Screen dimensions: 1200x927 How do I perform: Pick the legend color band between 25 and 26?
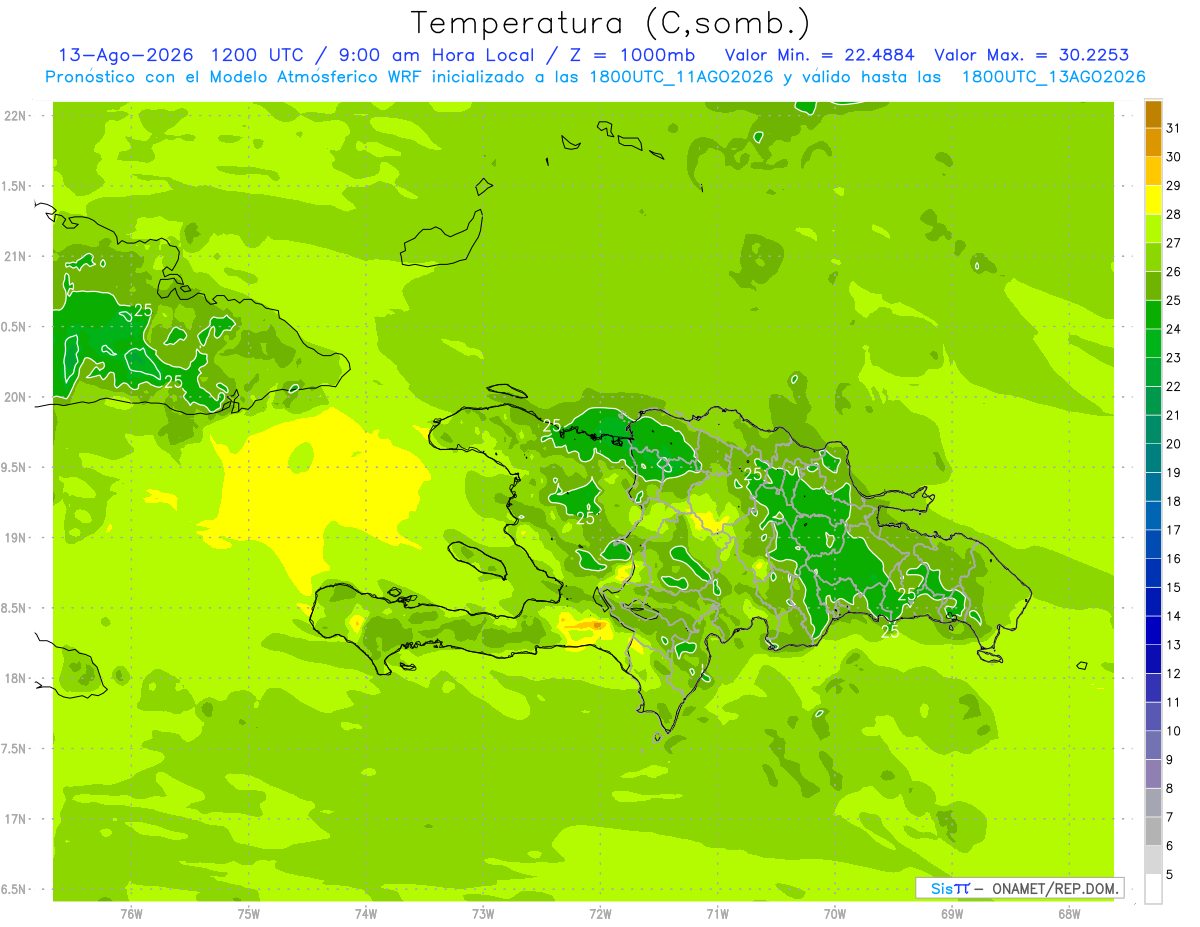(1153, 285)
